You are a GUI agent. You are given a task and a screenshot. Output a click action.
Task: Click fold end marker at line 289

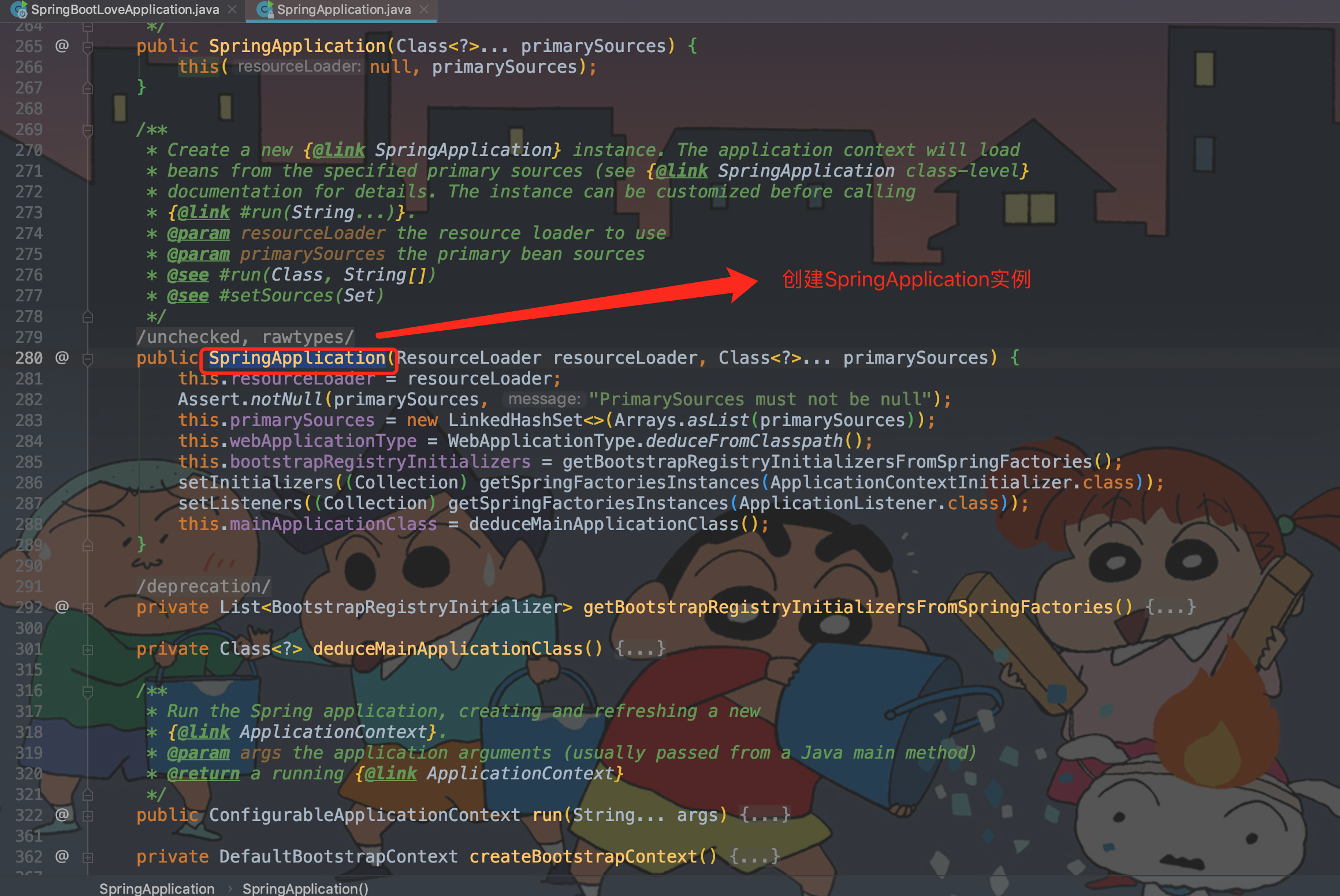coord(88,545)
